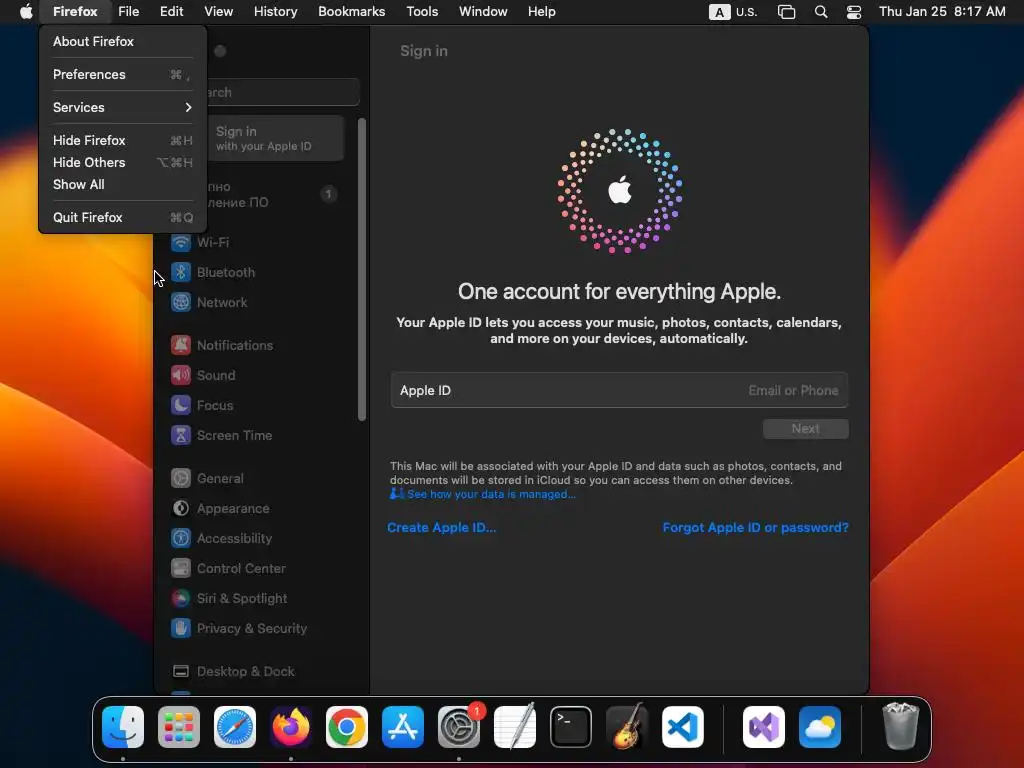
Task: Open Terminal from the Dock
Action: [571, 727]
